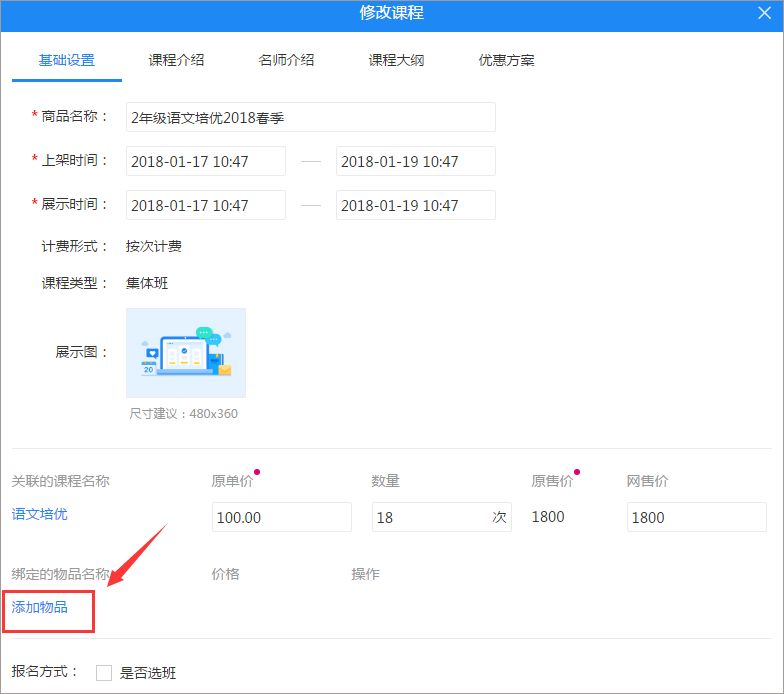Image resolution: width=784 pixels, height=694 pixels.
Task: Click the 语文培优 course link
Action: [x=40, y=514]
